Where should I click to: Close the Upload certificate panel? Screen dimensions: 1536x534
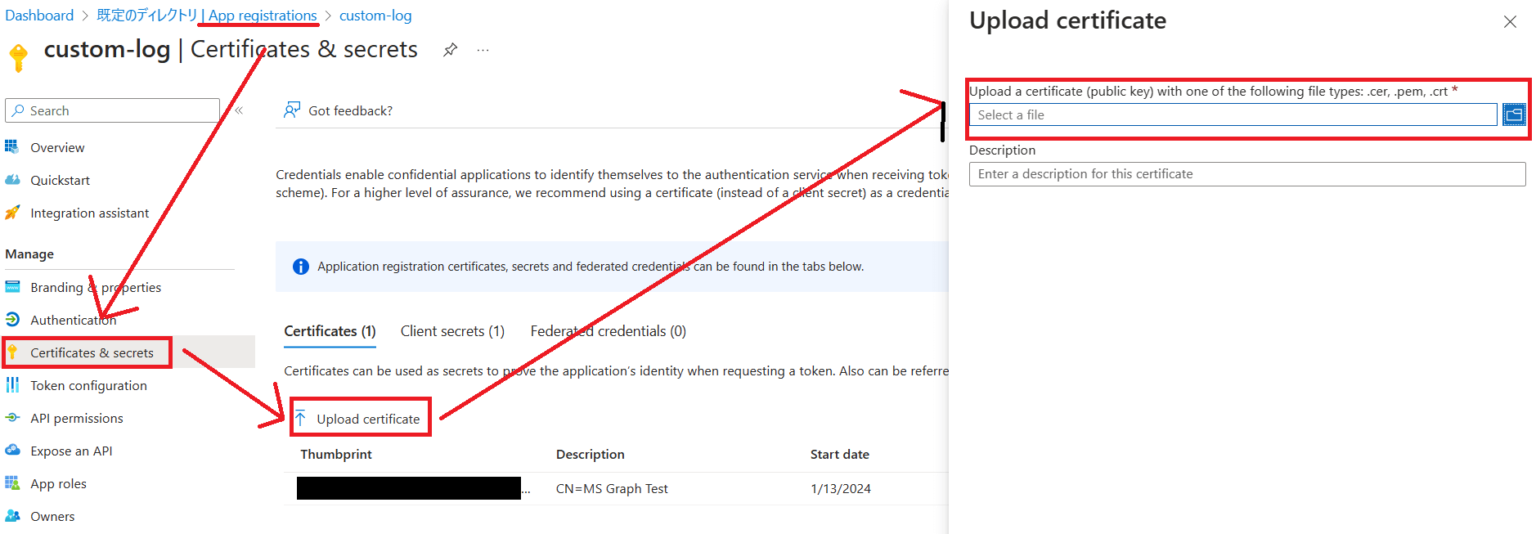[1510, 22]
